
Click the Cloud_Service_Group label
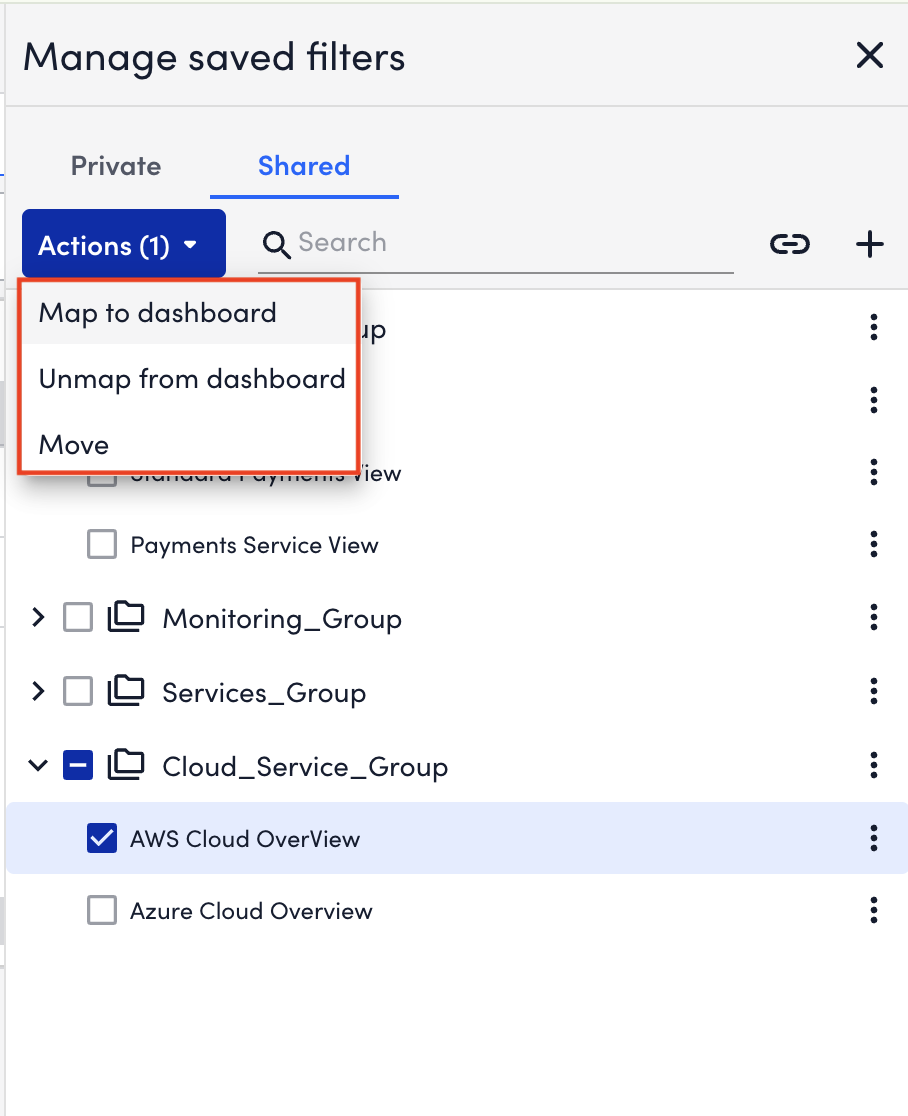pyautogui.click(x=305, y=767)
